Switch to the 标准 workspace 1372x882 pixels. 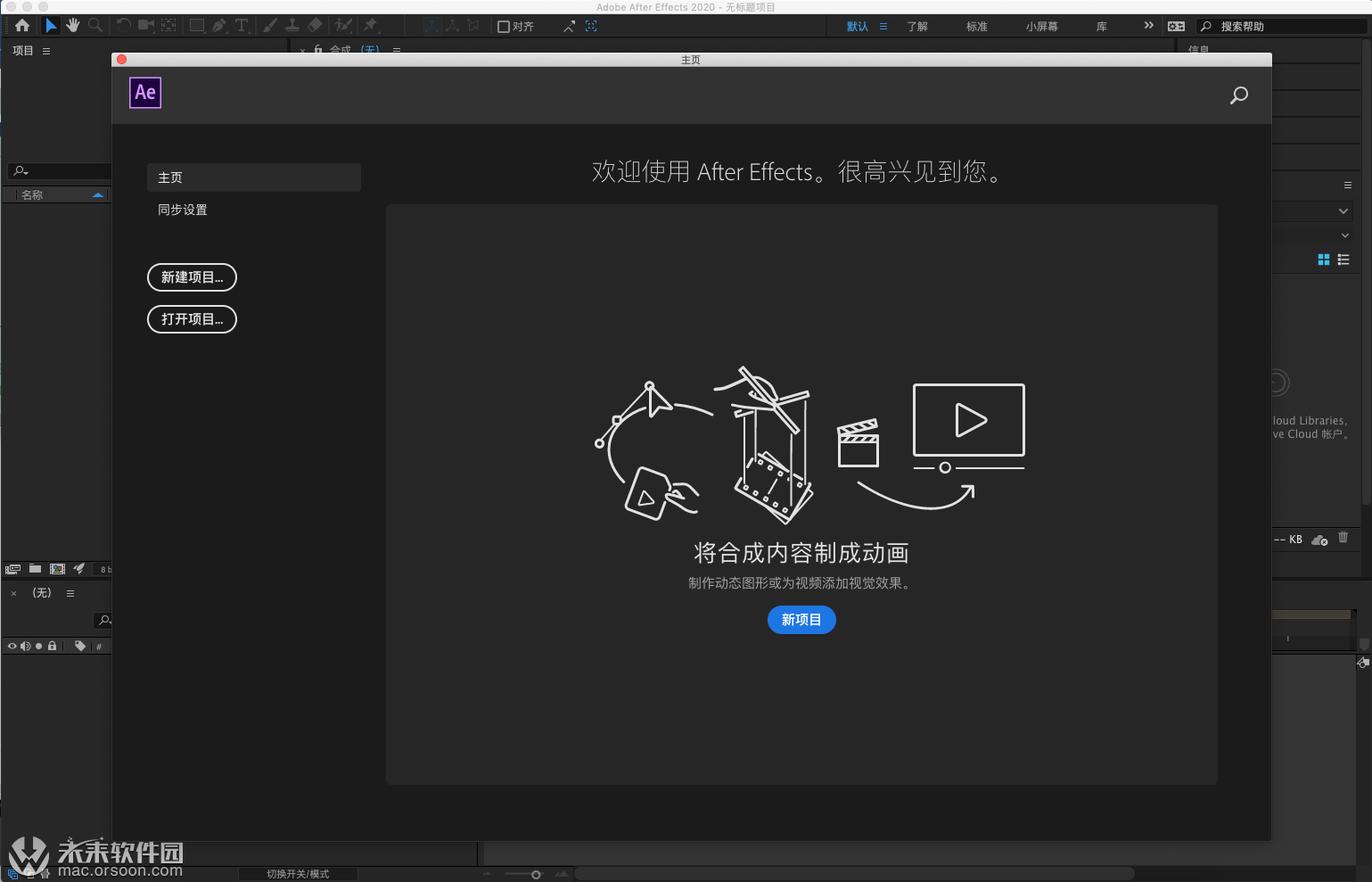click(x=977, y=27)
